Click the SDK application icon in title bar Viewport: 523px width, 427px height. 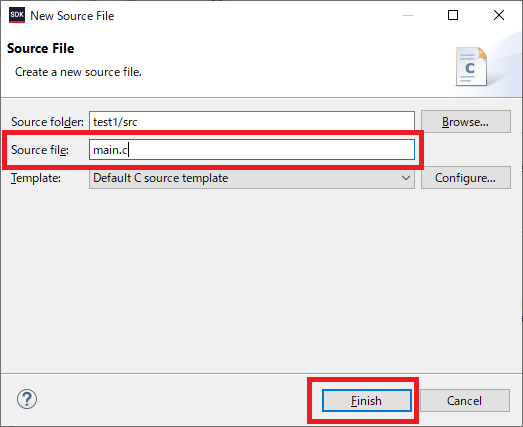[x=17, y=15]
